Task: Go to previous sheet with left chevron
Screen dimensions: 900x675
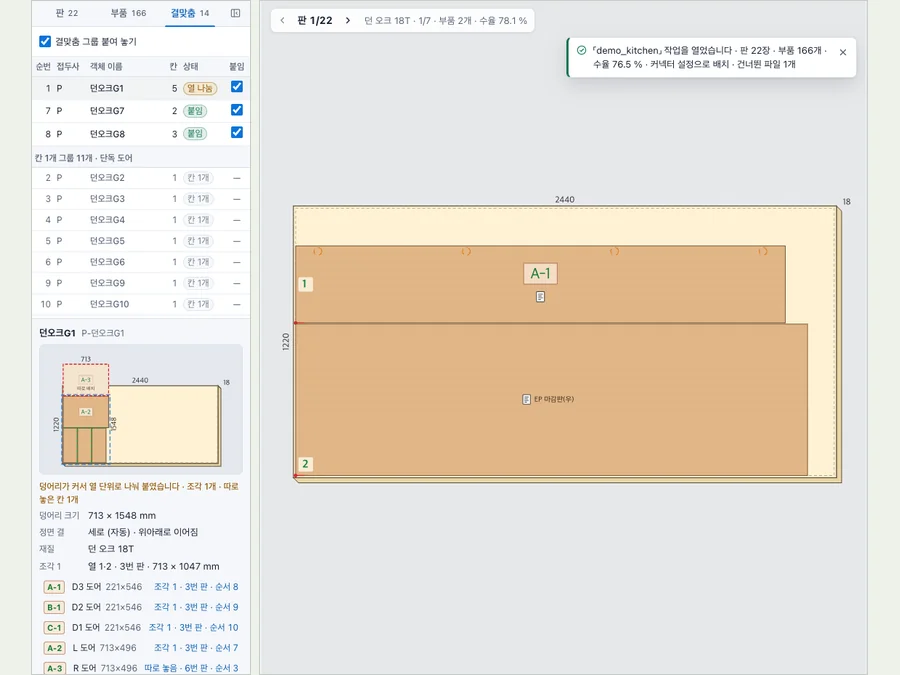Action: click(x=282, y=20)
